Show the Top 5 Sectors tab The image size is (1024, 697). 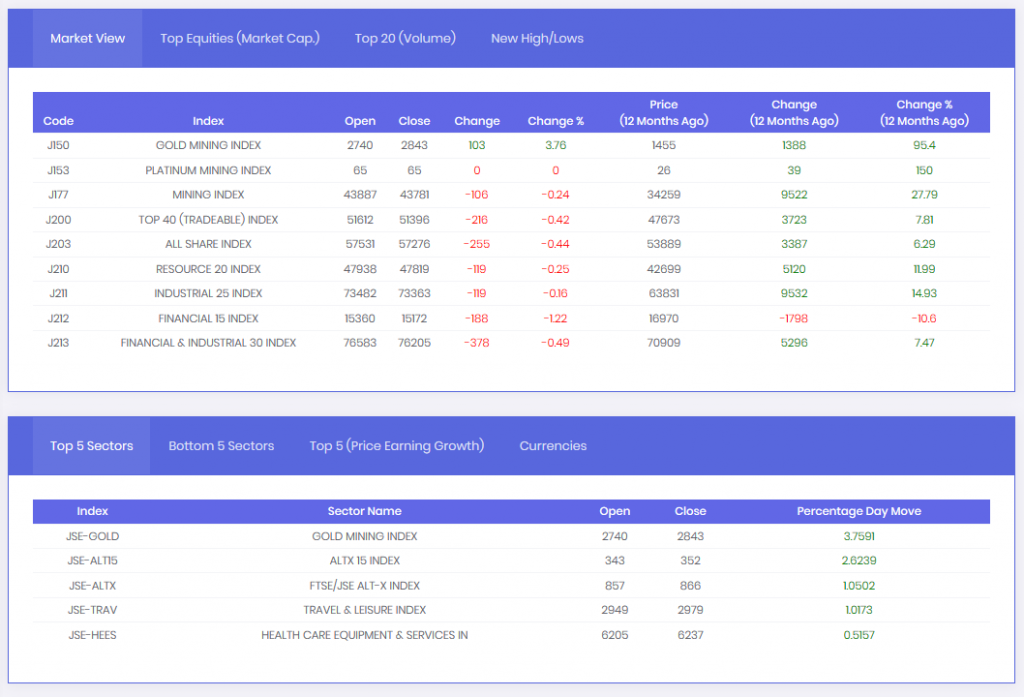[x=91, y=446]
